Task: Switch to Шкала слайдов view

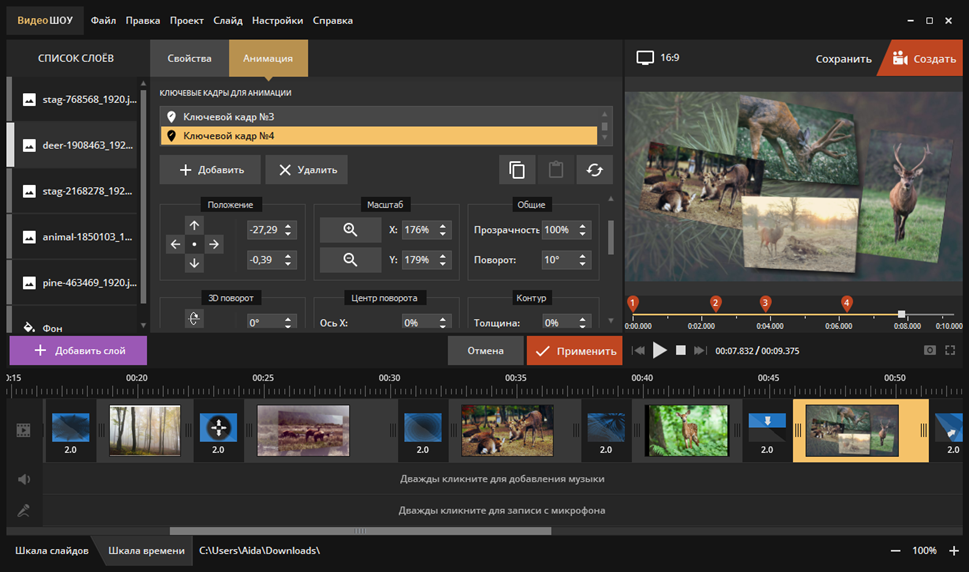Action: click(x=52, y=550)
